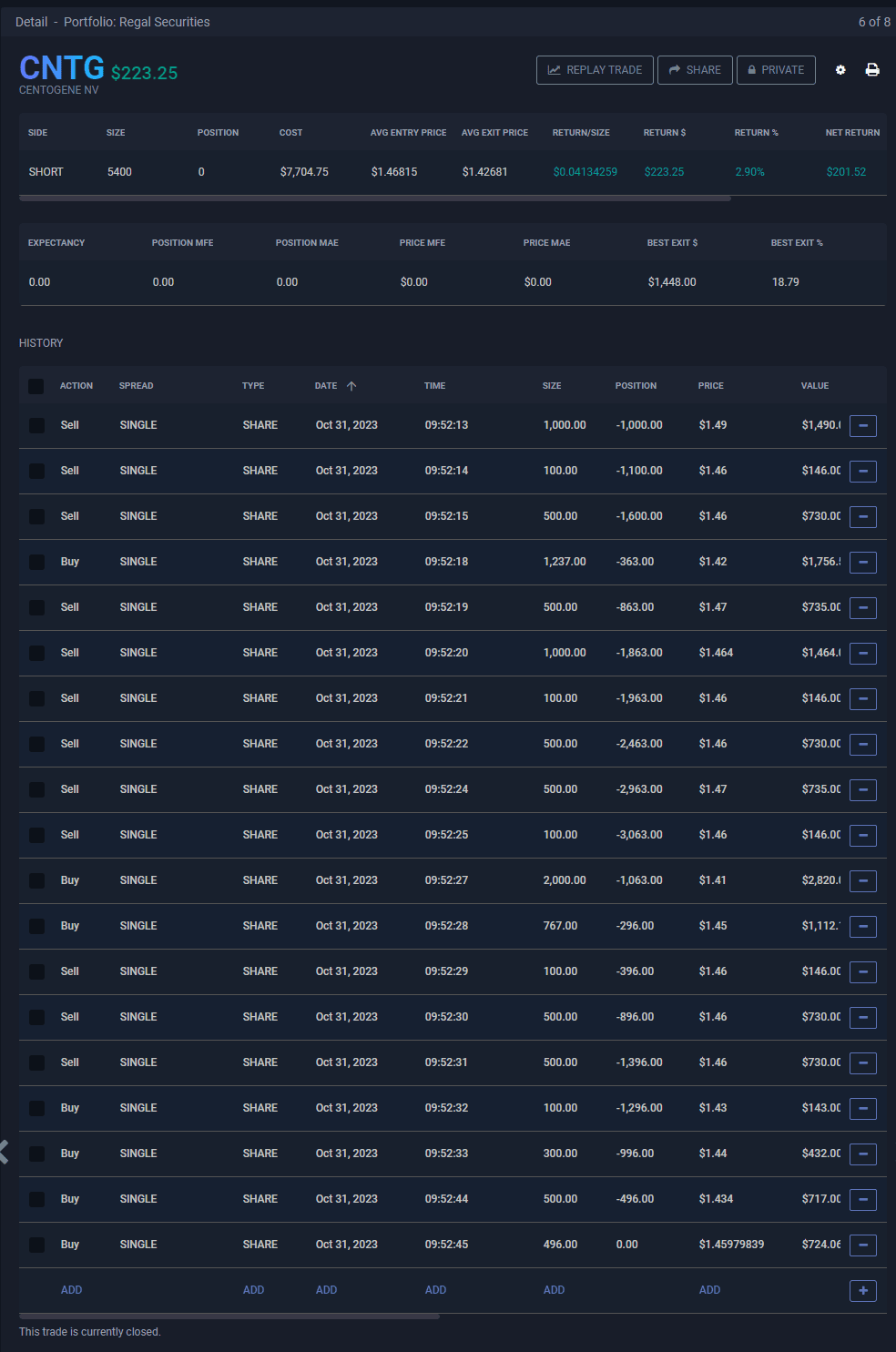This screenshot has height=1352, width=896.
Task: Check the box for the 09:52:14 Sell row
Action: pos(36,471)
